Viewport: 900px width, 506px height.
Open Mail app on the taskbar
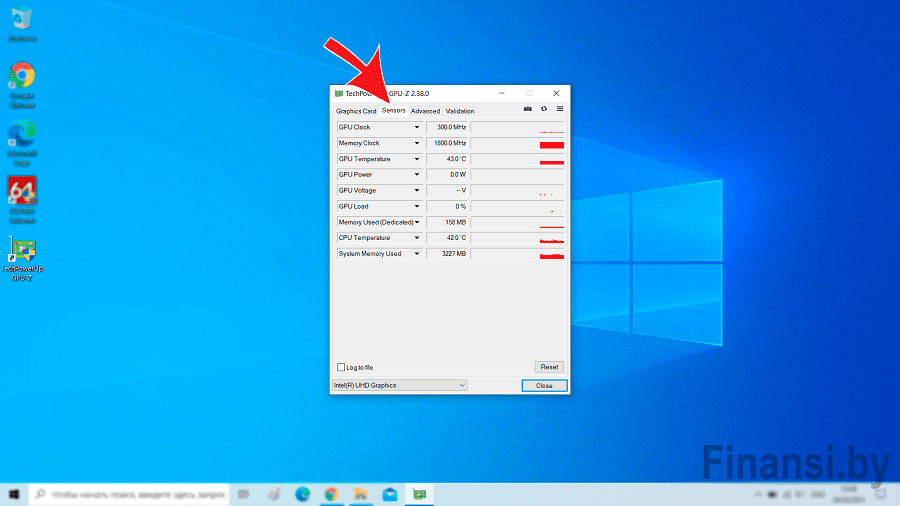(390, 494)
